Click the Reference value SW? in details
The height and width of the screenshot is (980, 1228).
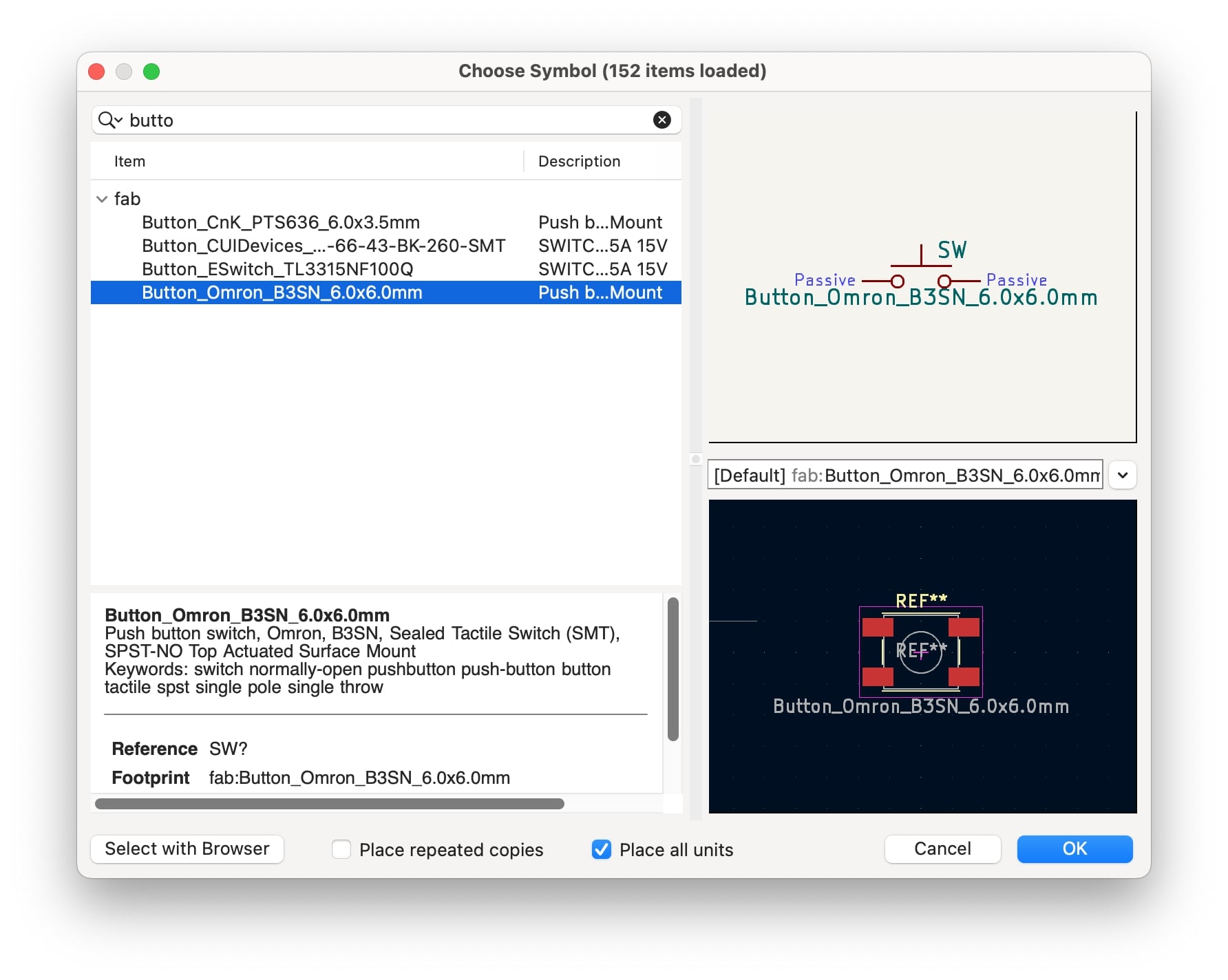pyautogui.click(x=228, y=749)
